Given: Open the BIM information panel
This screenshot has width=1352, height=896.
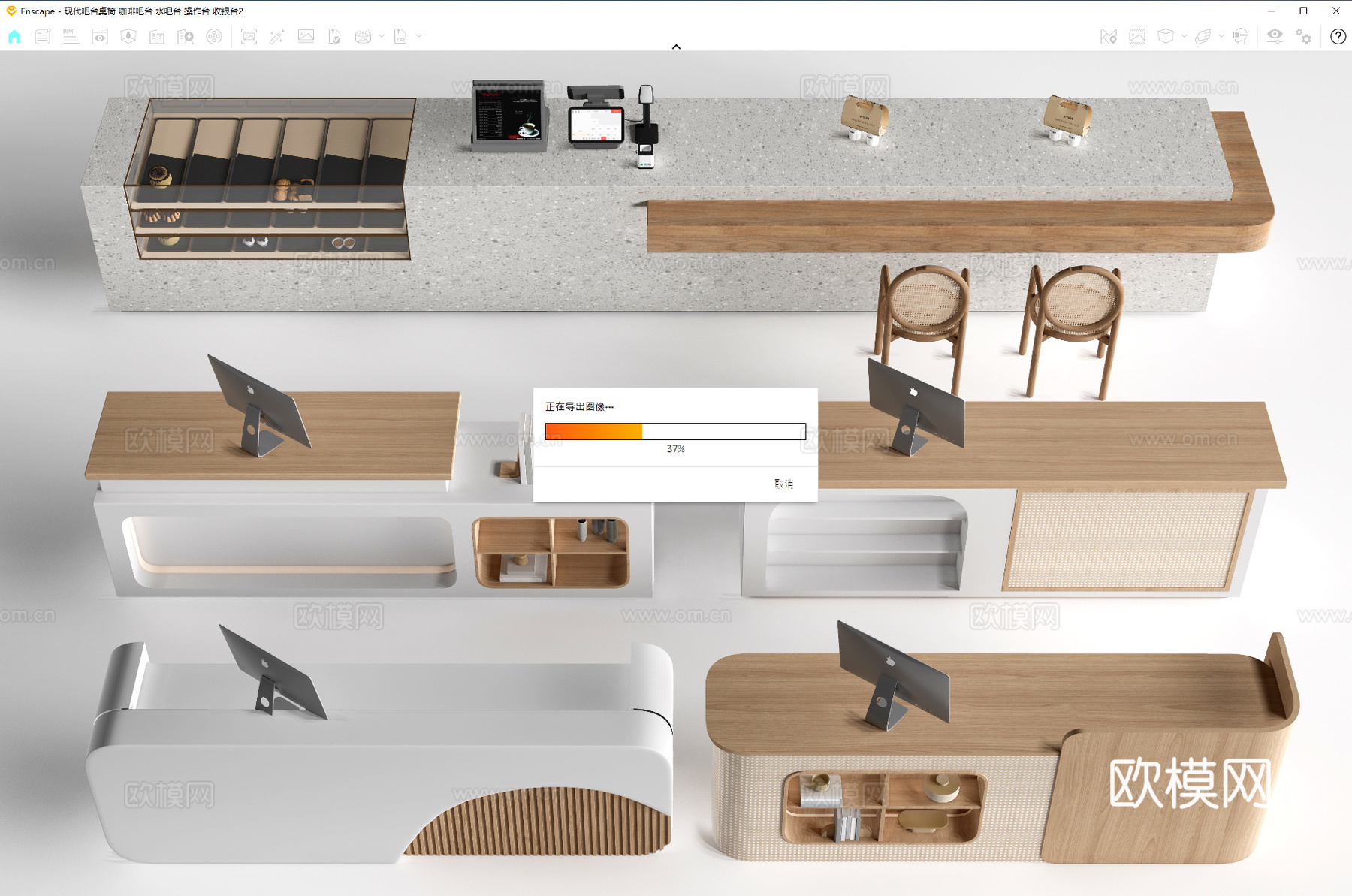Looking at the screenshot, I should [71, 36].
